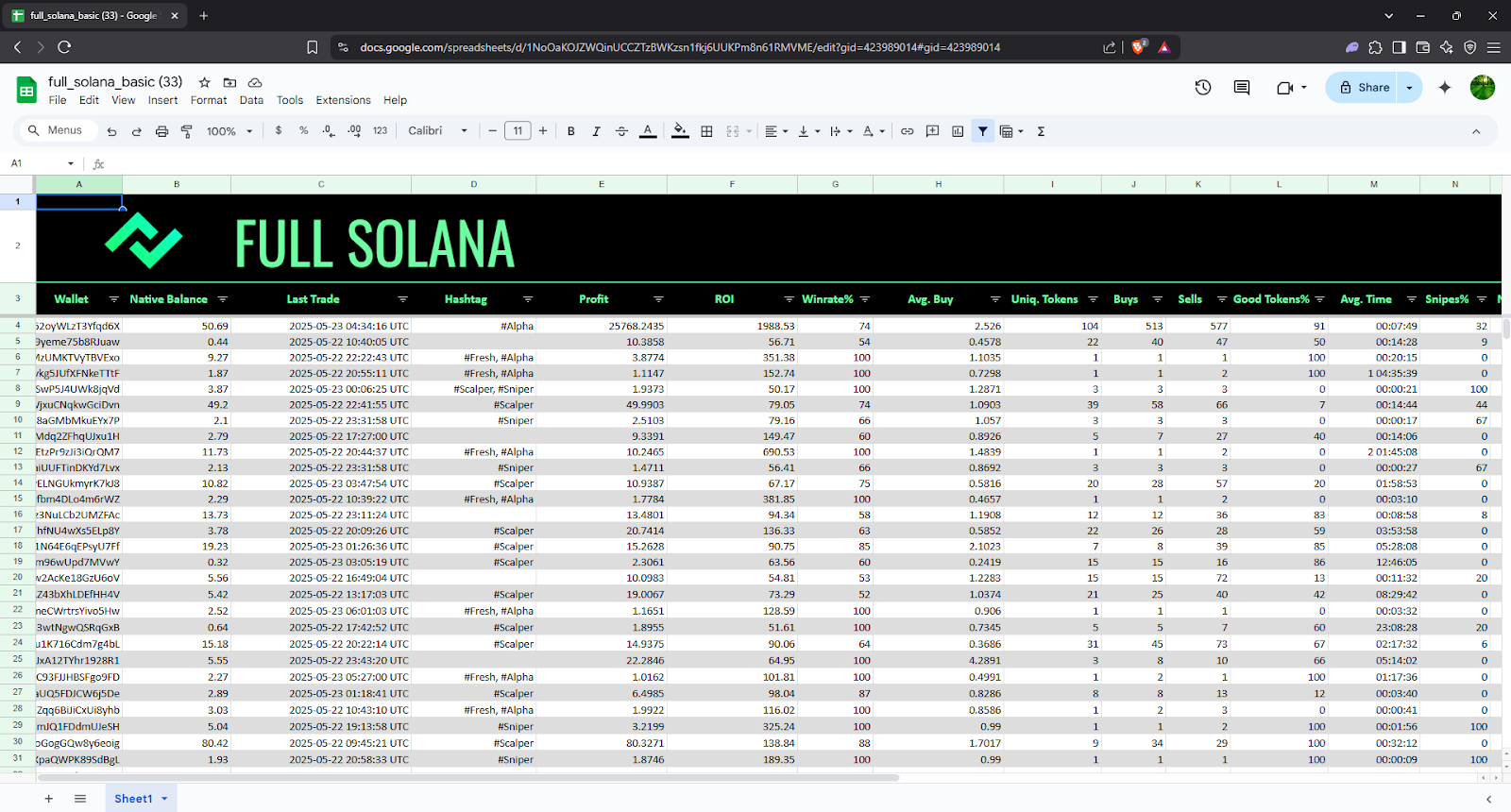Print the spreadsheet using printer icon
This screenshot has width=1511, height=812.
(161, 131)
